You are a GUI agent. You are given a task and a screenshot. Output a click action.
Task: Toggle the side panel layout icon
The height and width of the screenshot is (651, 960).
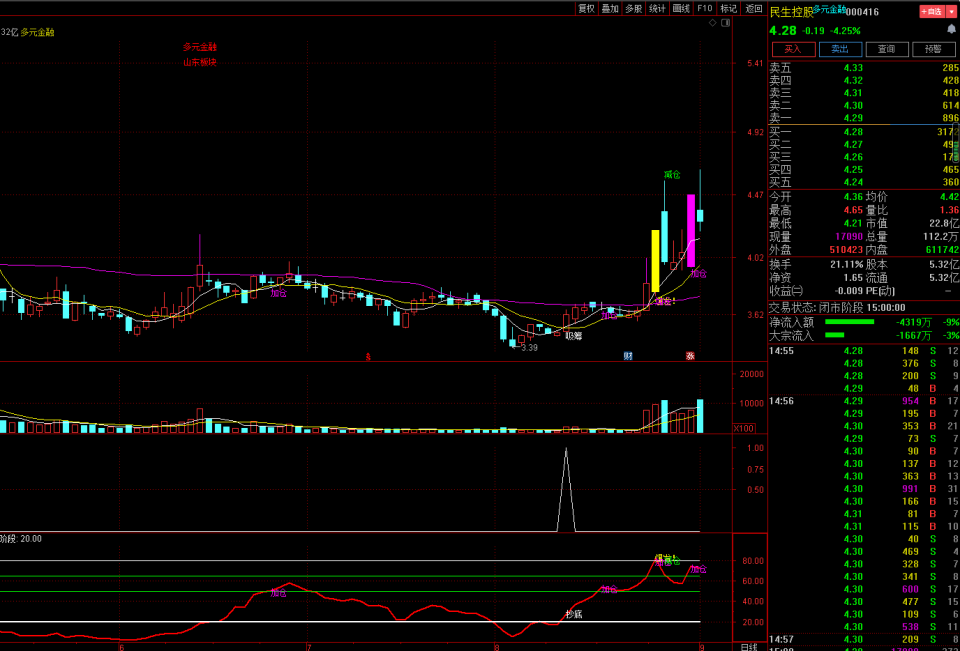click(726, 23)
